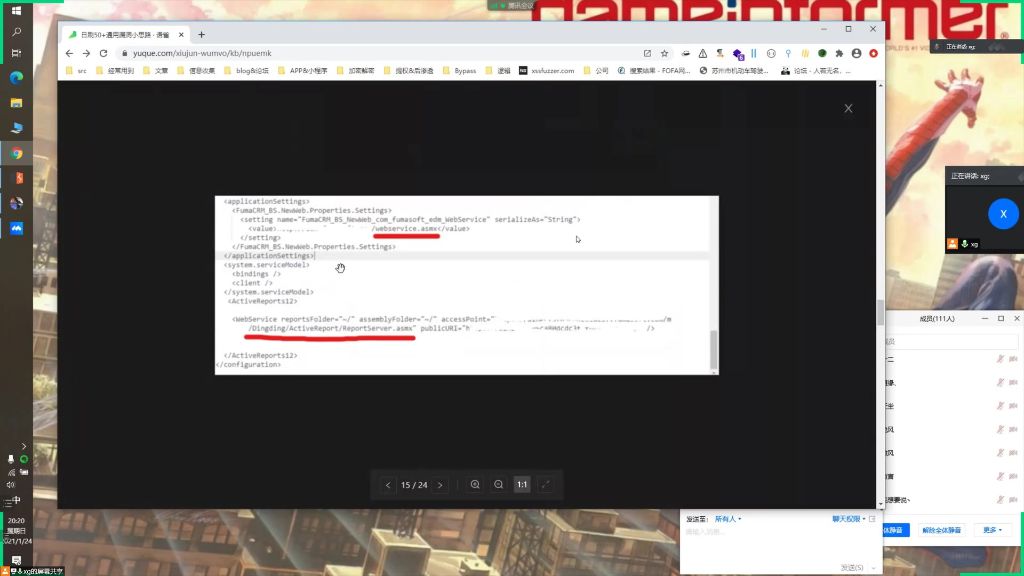Click the speaker avatar X in meeting
Image resolution: width=1024 pixels, height=576 pixels.
click(x=1003, y=214)
